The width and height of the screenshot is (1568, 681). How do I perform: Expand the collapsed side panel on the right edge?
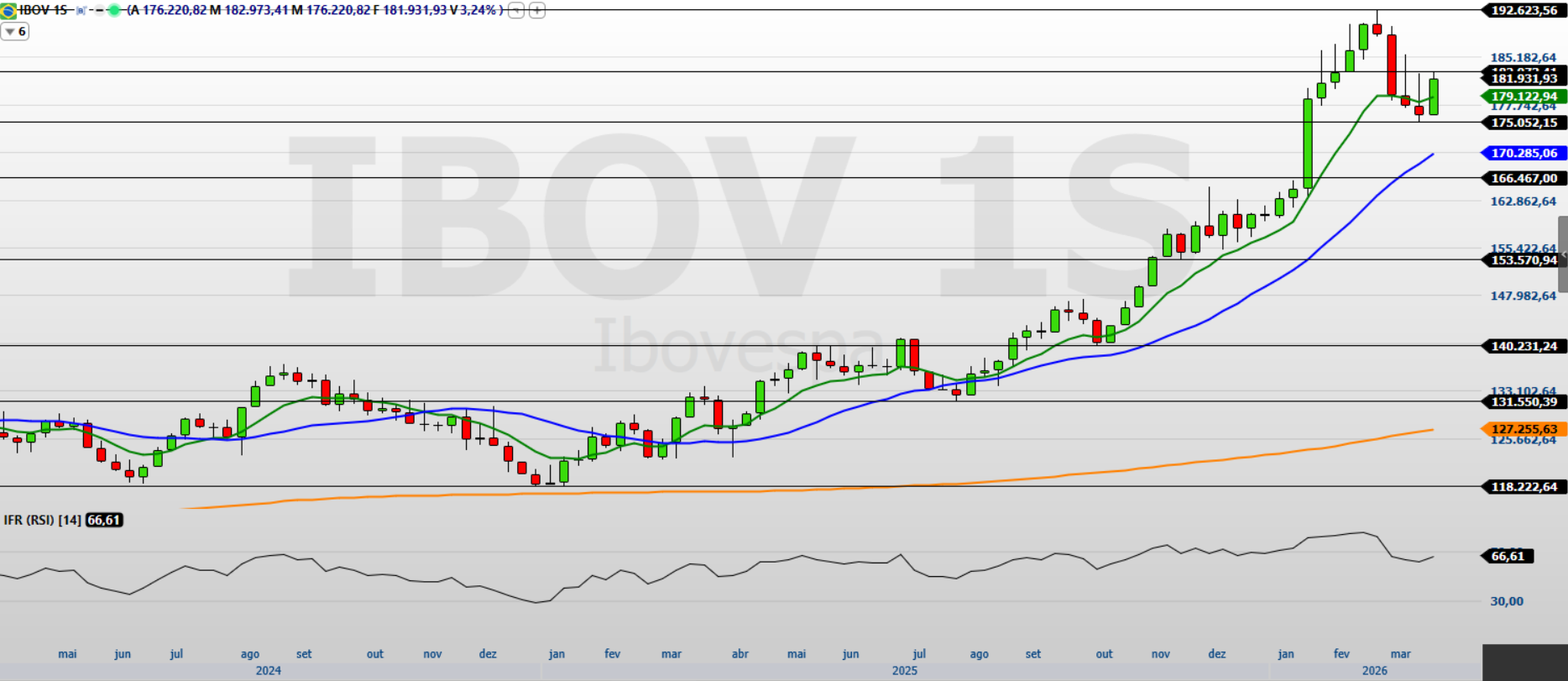1562,254
